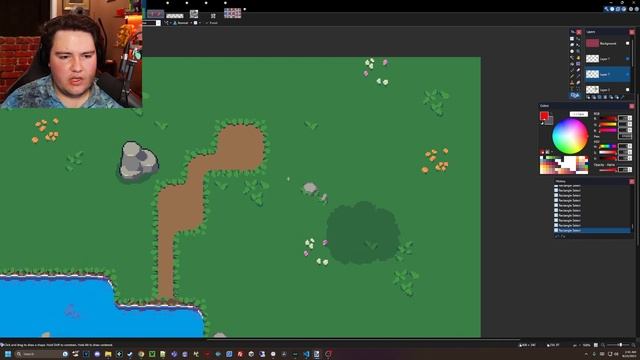Toggle visibility checkbox of layer under Background
Viewport: 640px width, 360px height.
coord(628,59)
